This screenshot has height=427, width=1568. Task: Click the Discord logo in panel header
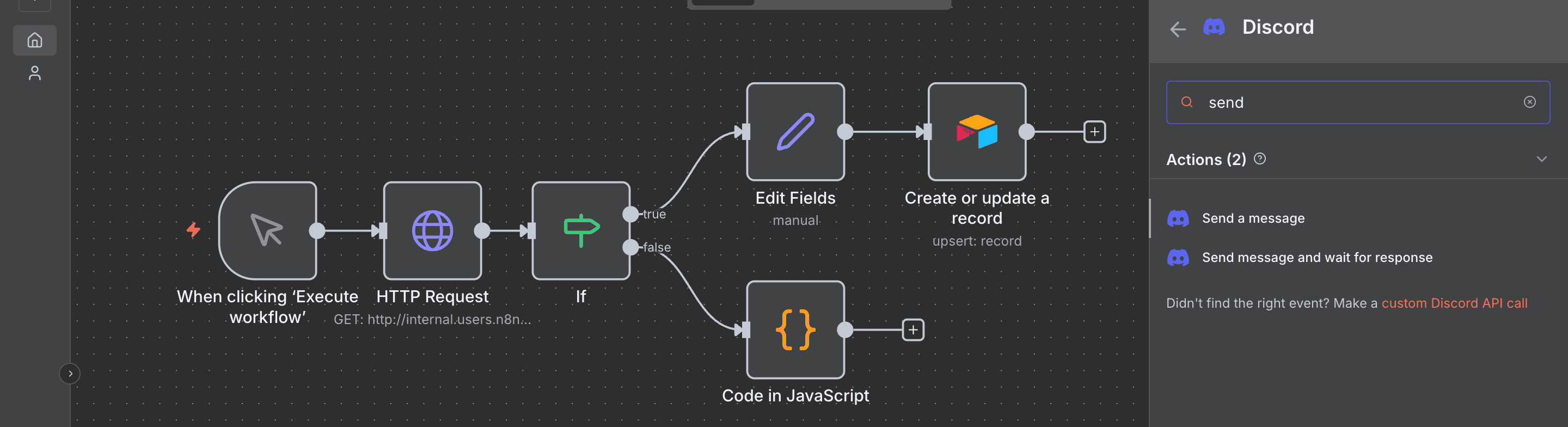(x=1214, y=27)
